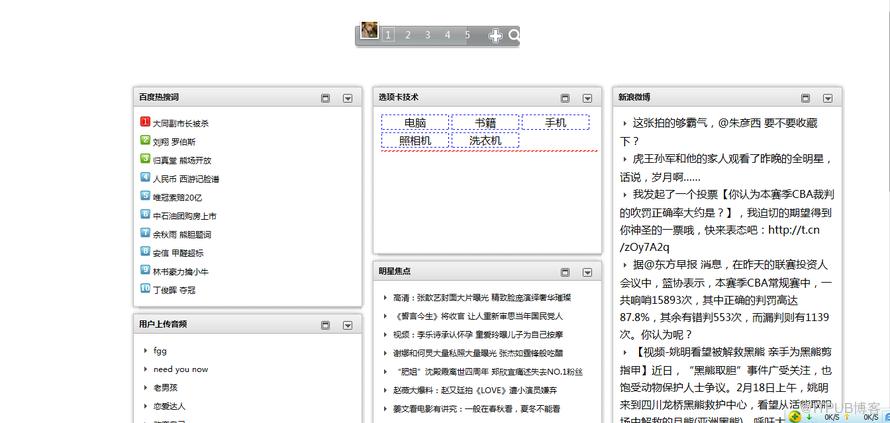
Task: Open the 百度热搜词 panel dropdown arrow
Action: point(347,98)
